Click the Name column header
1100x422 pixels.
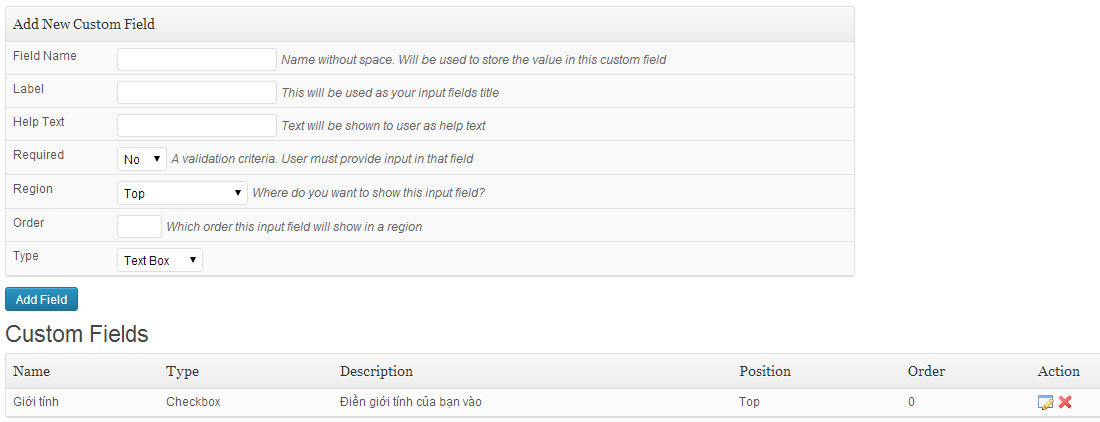[x=32, y=371]
